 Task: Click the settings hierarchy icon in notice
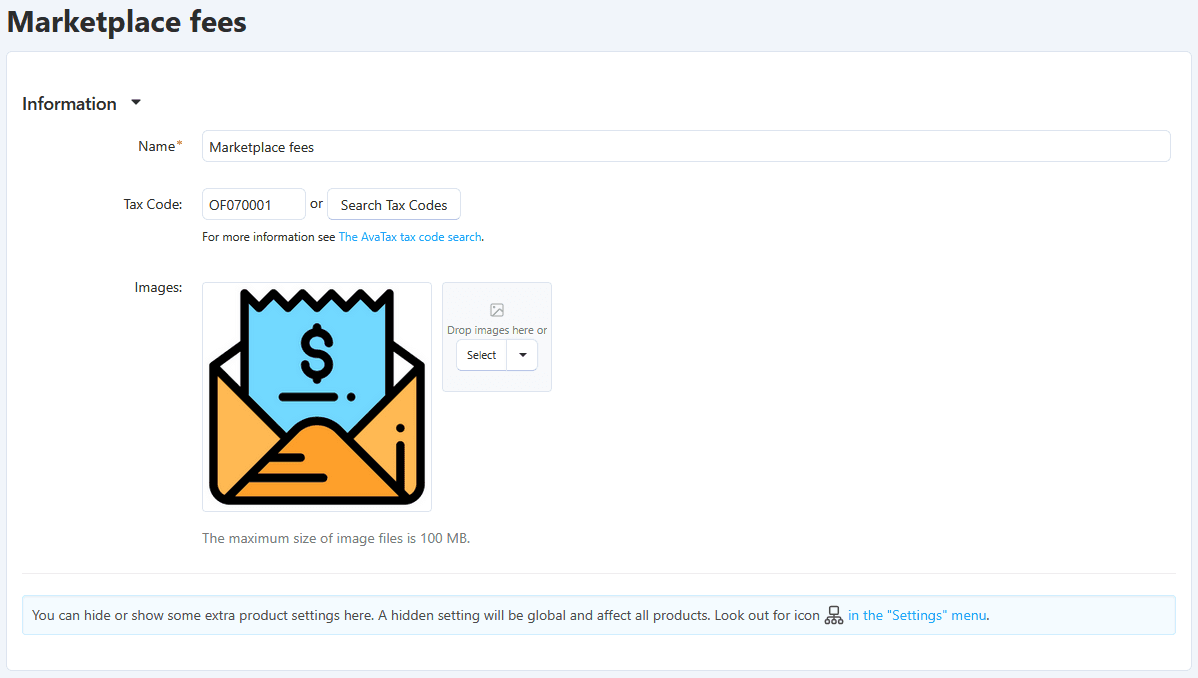[x=834, y=615]
